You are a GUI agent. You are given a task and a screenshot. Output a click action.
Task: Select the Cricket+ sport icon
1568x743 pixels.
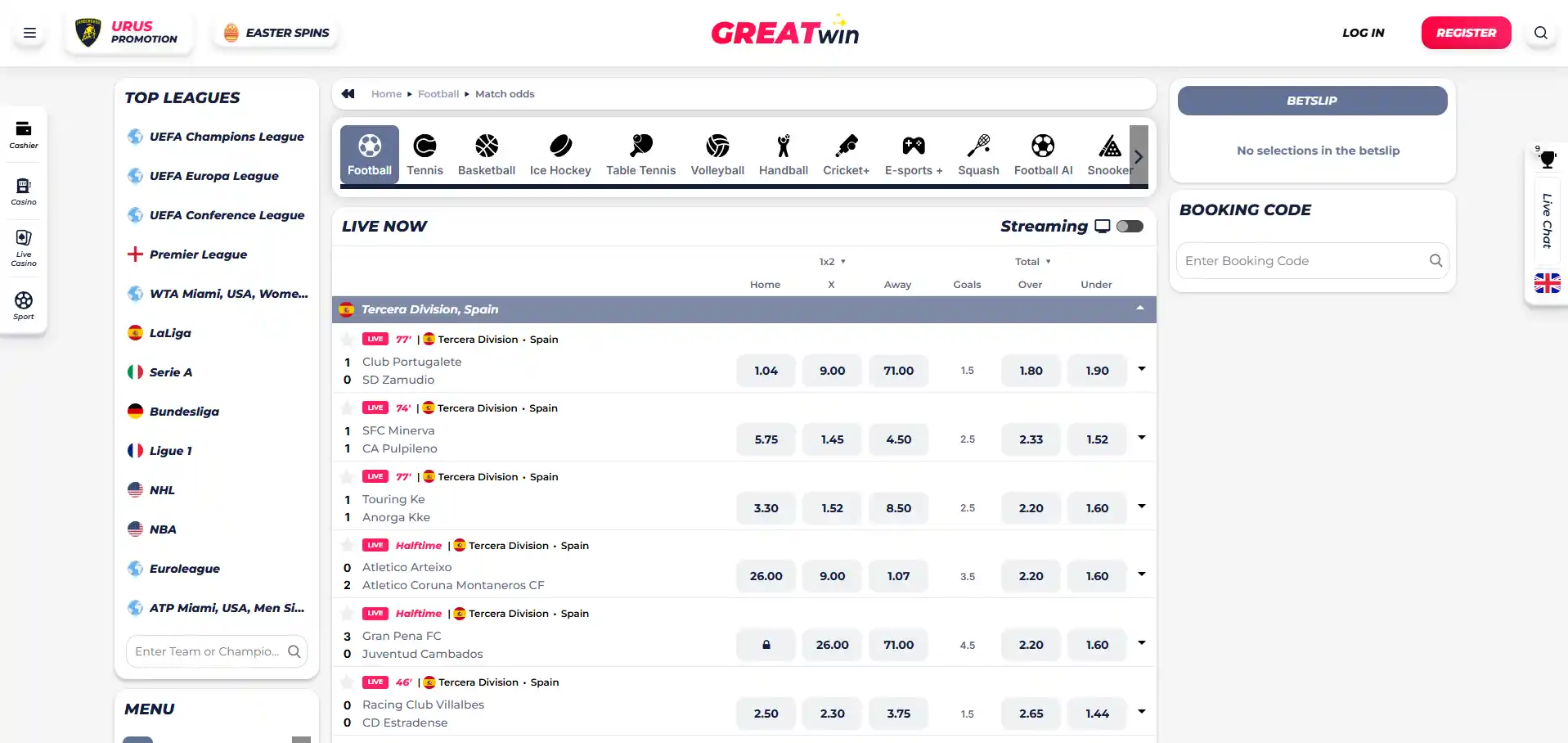point(847,155)
